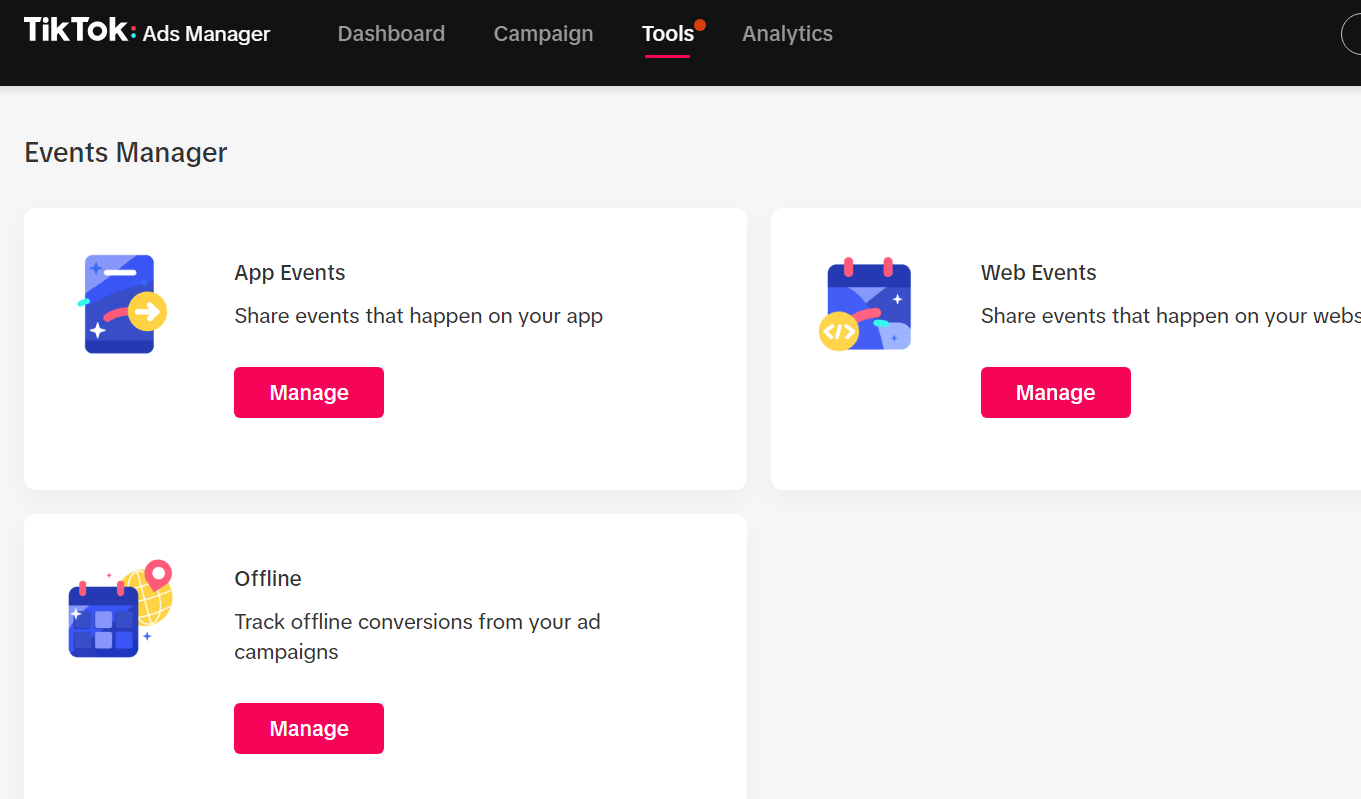The image size is (1361, 799).
Task: Click the App Events phone icon
Action: click(x=121, y=304)
